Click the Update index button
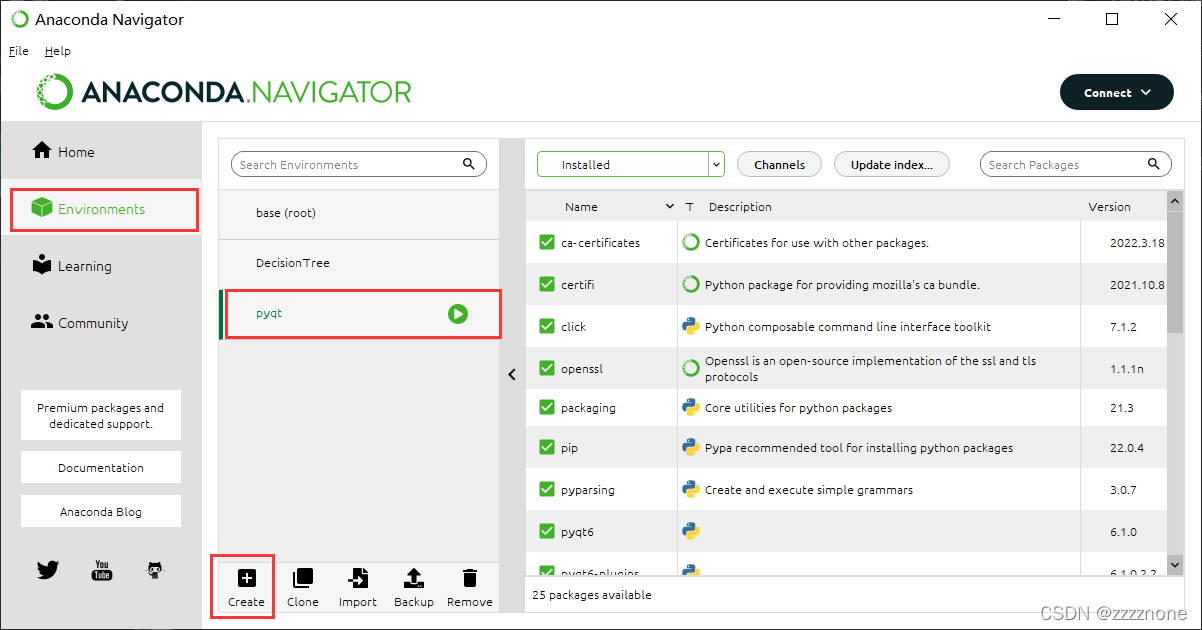1202x630 pixels. [891, 164]
